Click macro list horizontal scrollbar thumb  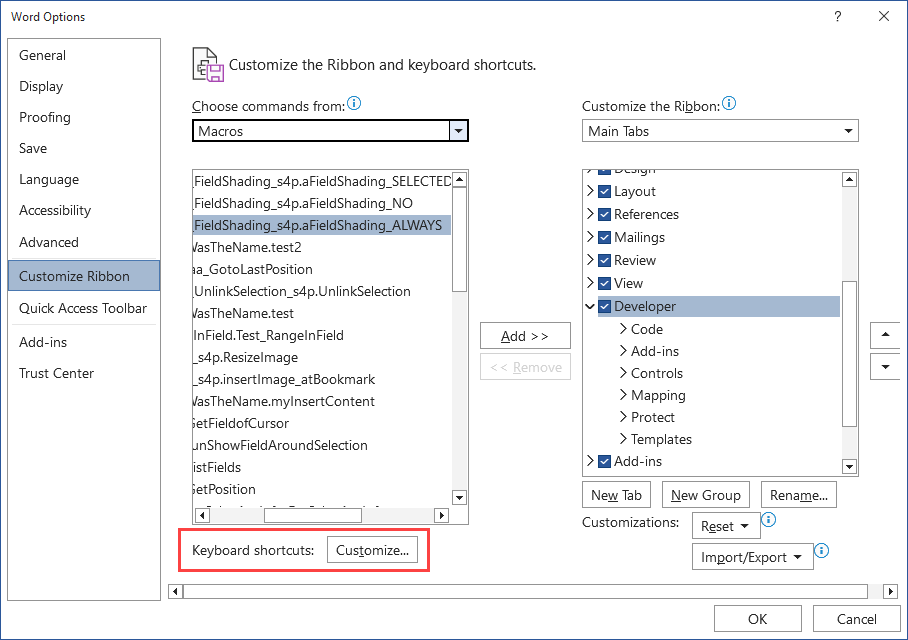313,515
